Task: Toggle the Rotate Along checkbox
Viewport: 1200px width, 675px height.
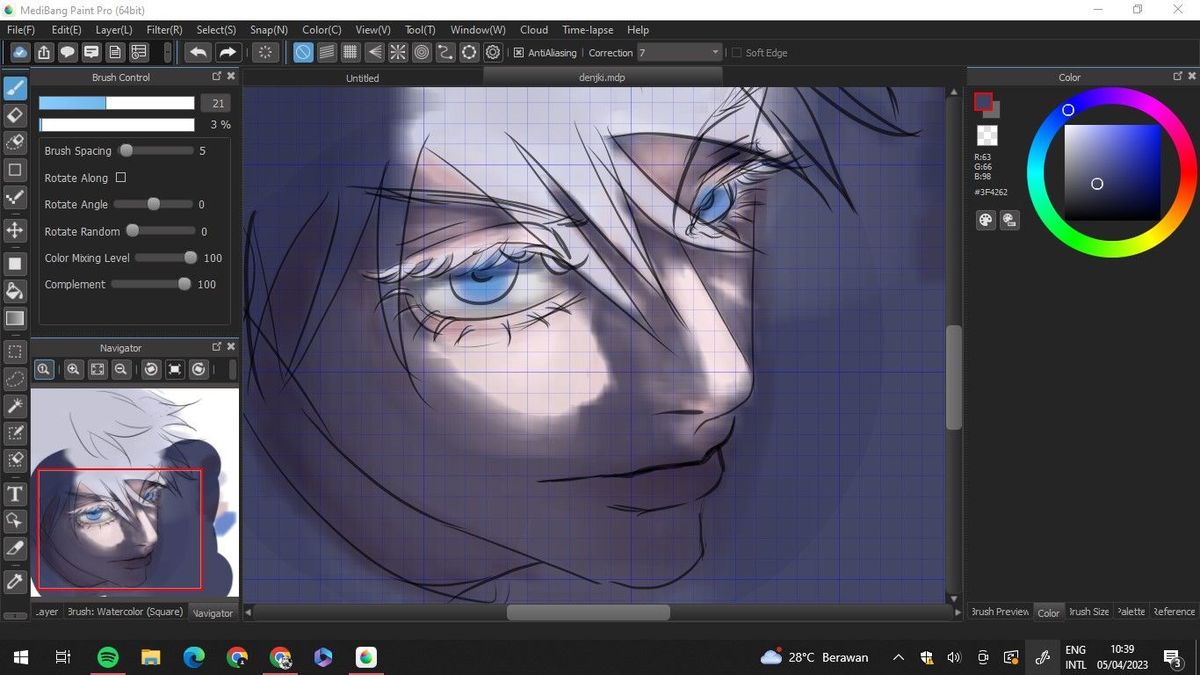Action: tap(121, 177)
